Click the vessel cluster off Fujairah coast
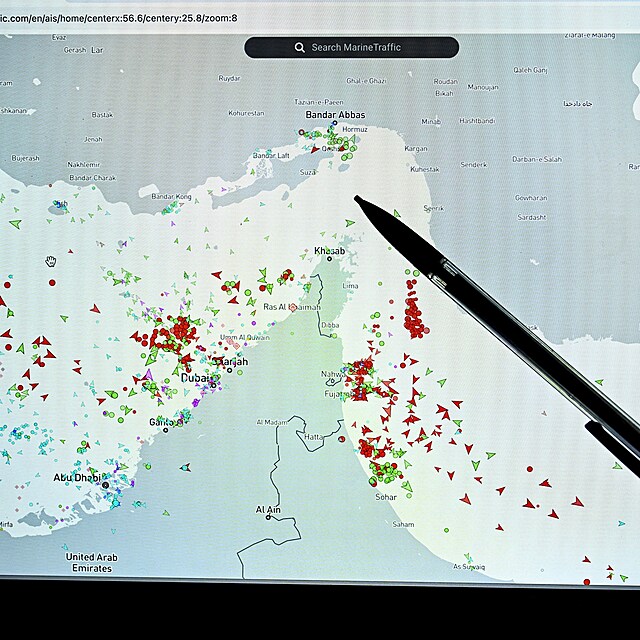The image size is (640, 640). click(x=360, y=378)
